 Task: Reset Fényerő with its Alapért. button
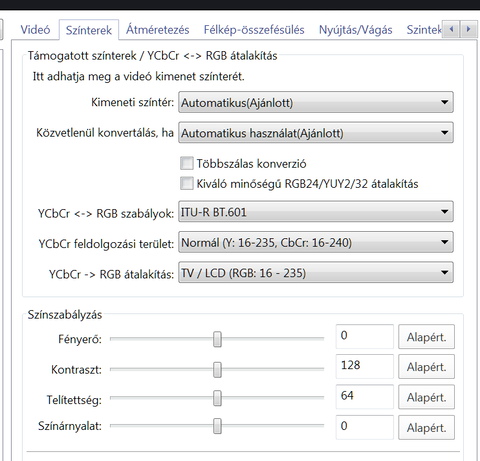click(426, 337)
